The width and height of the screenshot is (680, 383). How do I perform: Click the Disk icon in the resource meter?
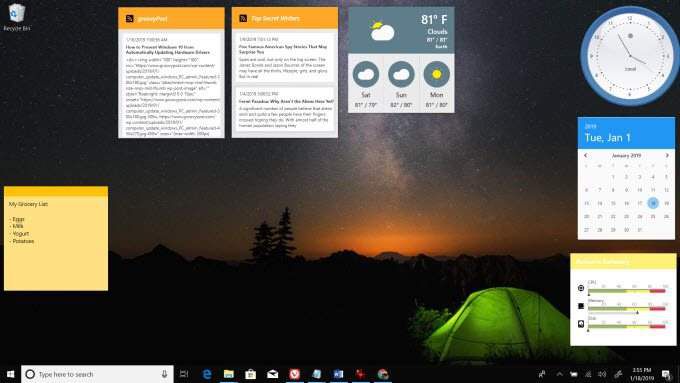pos(581,324)
